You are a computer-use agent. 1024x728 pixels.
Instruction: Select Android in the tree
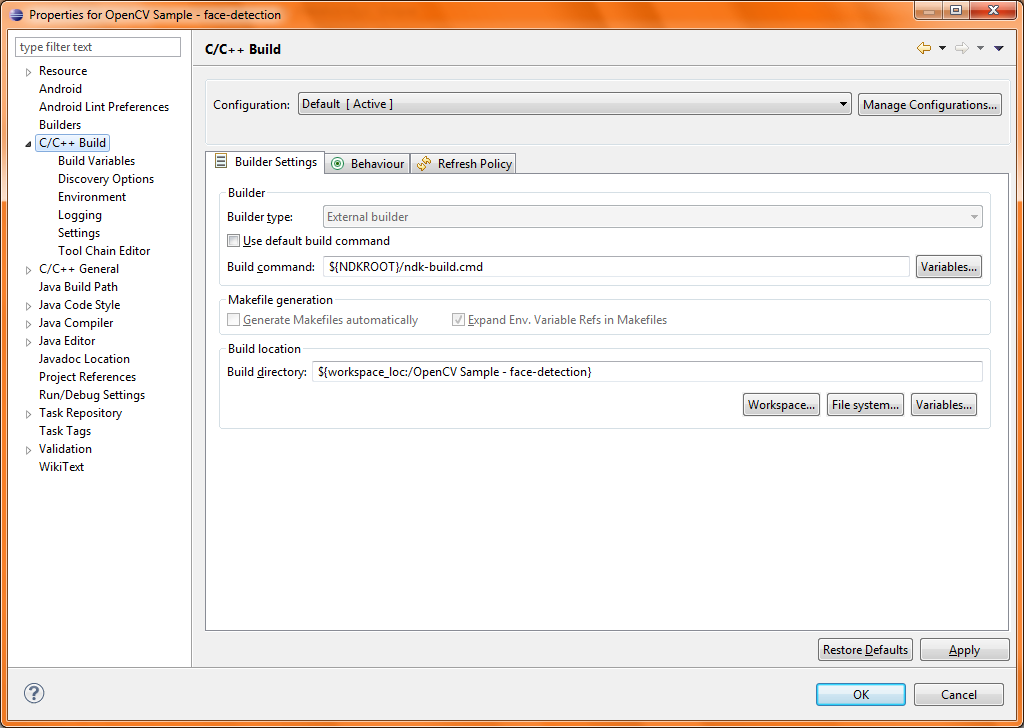pos(60,89)
